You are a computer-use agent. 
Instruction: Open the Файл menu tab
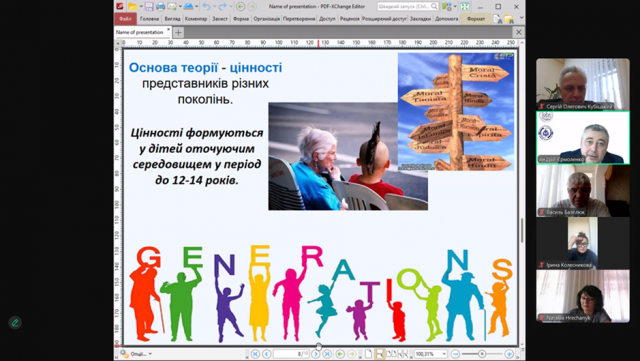125,19
